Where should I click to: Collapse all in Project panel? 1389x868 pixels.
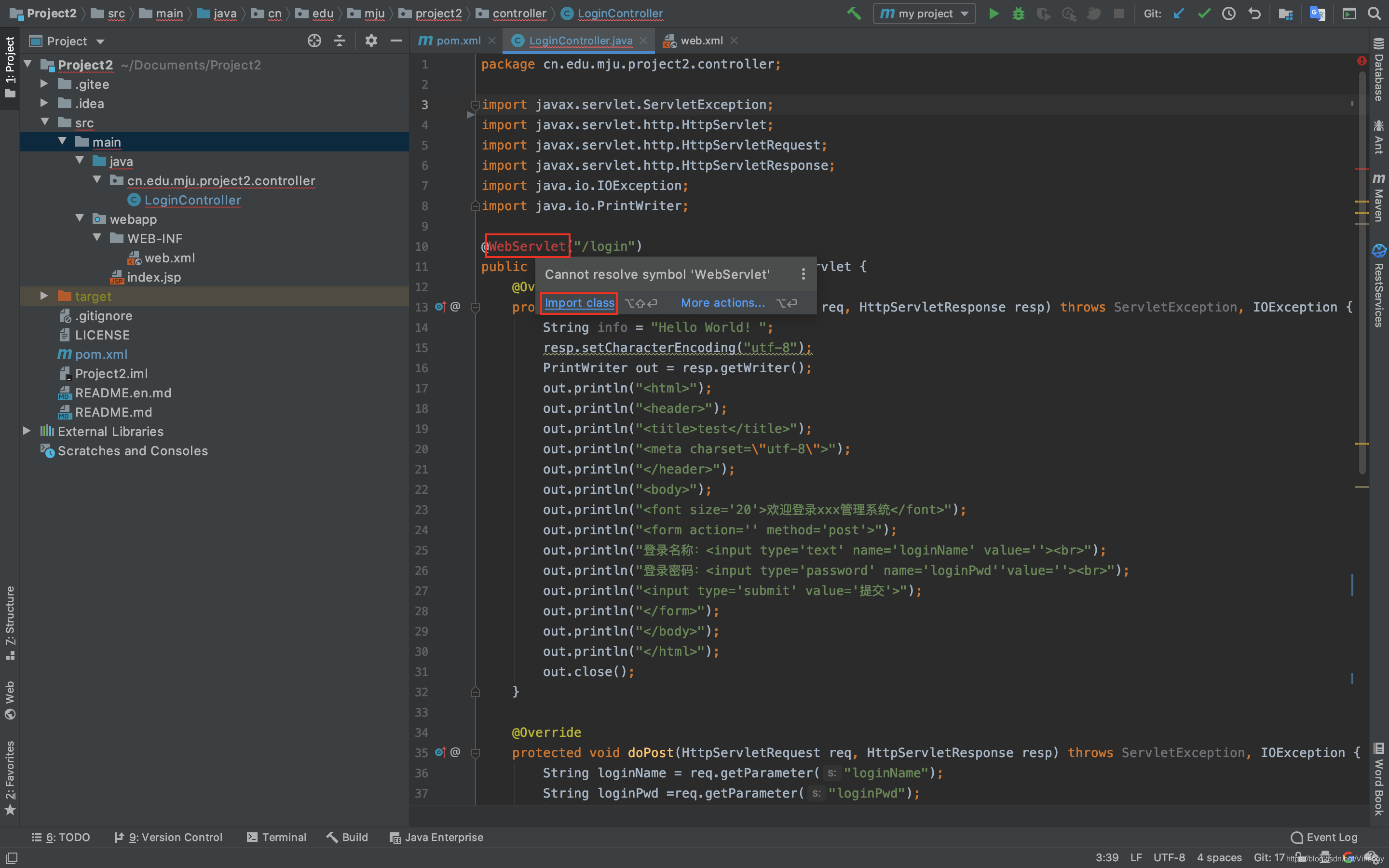click(340, 41)
